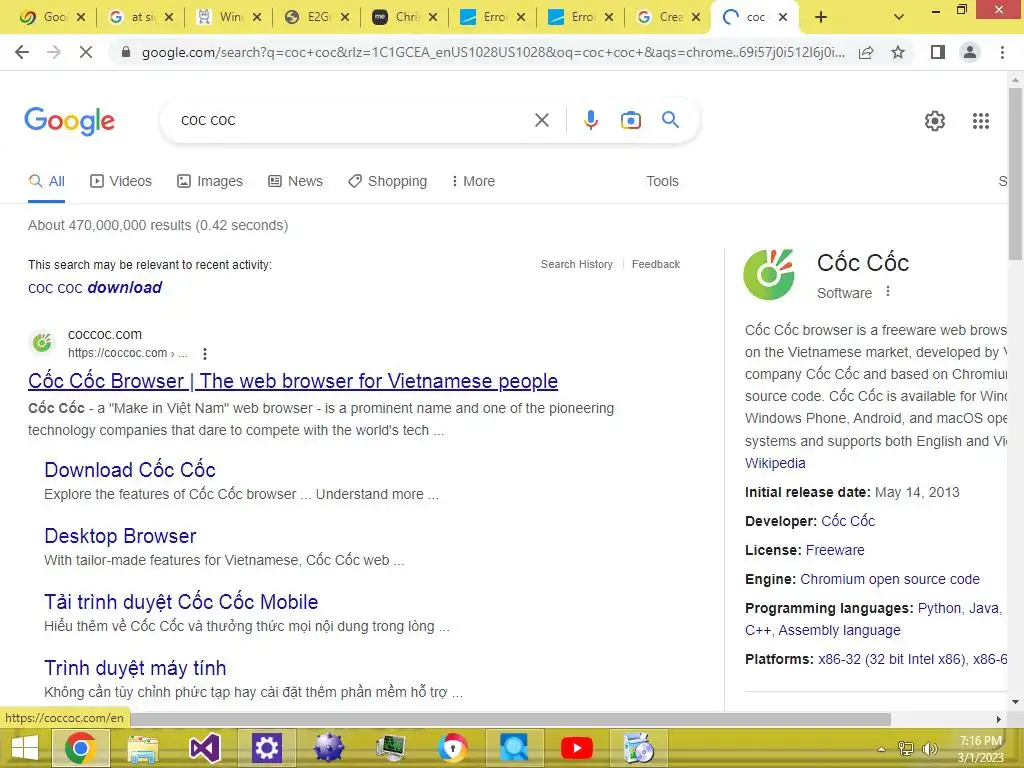Submit search with magnifier icon
The height and width of the screenshot is (768, 1024).
pos(671,120)
